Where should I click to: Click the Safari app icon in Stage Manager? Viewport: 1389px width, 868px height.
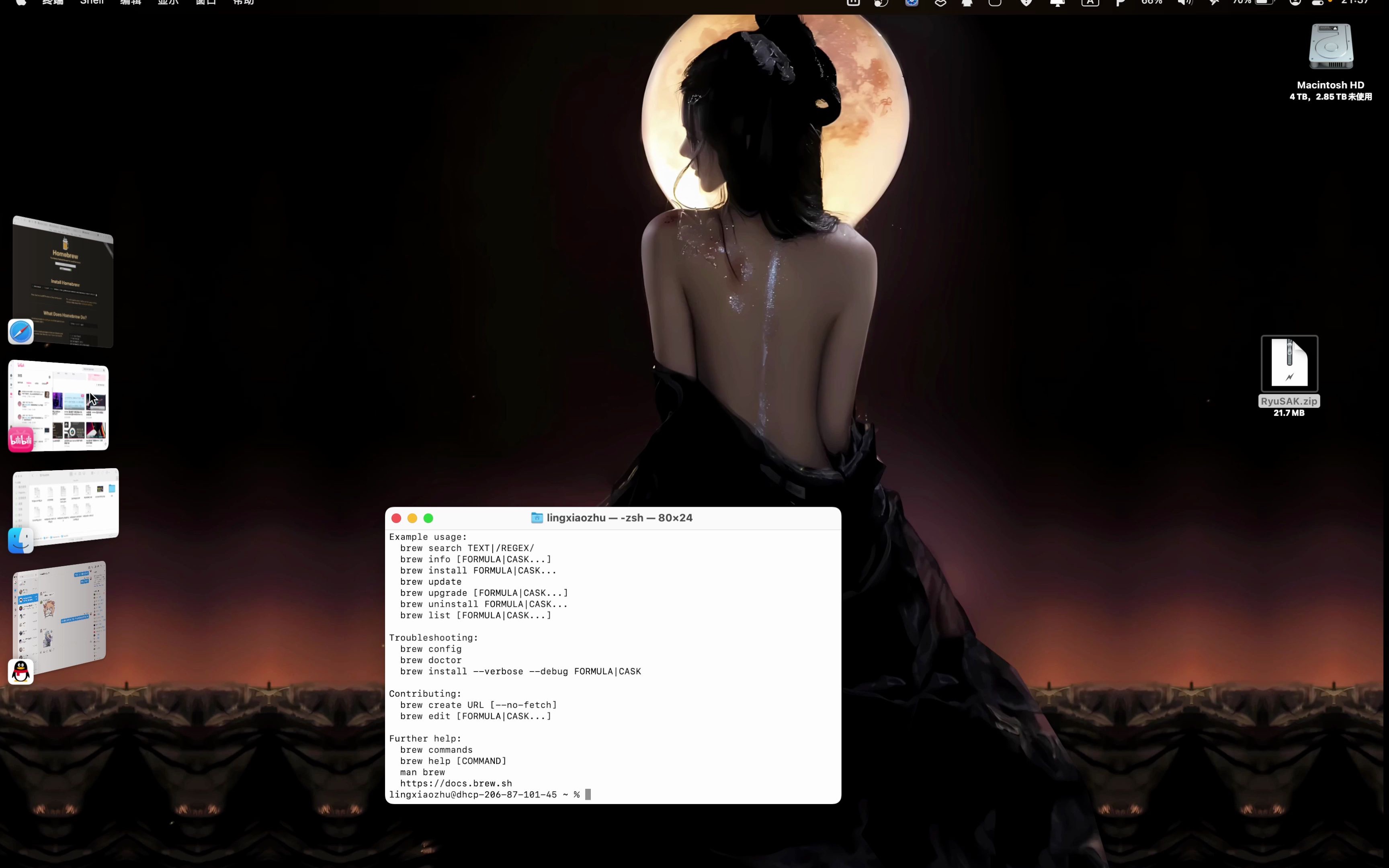(x=20, y=332)
